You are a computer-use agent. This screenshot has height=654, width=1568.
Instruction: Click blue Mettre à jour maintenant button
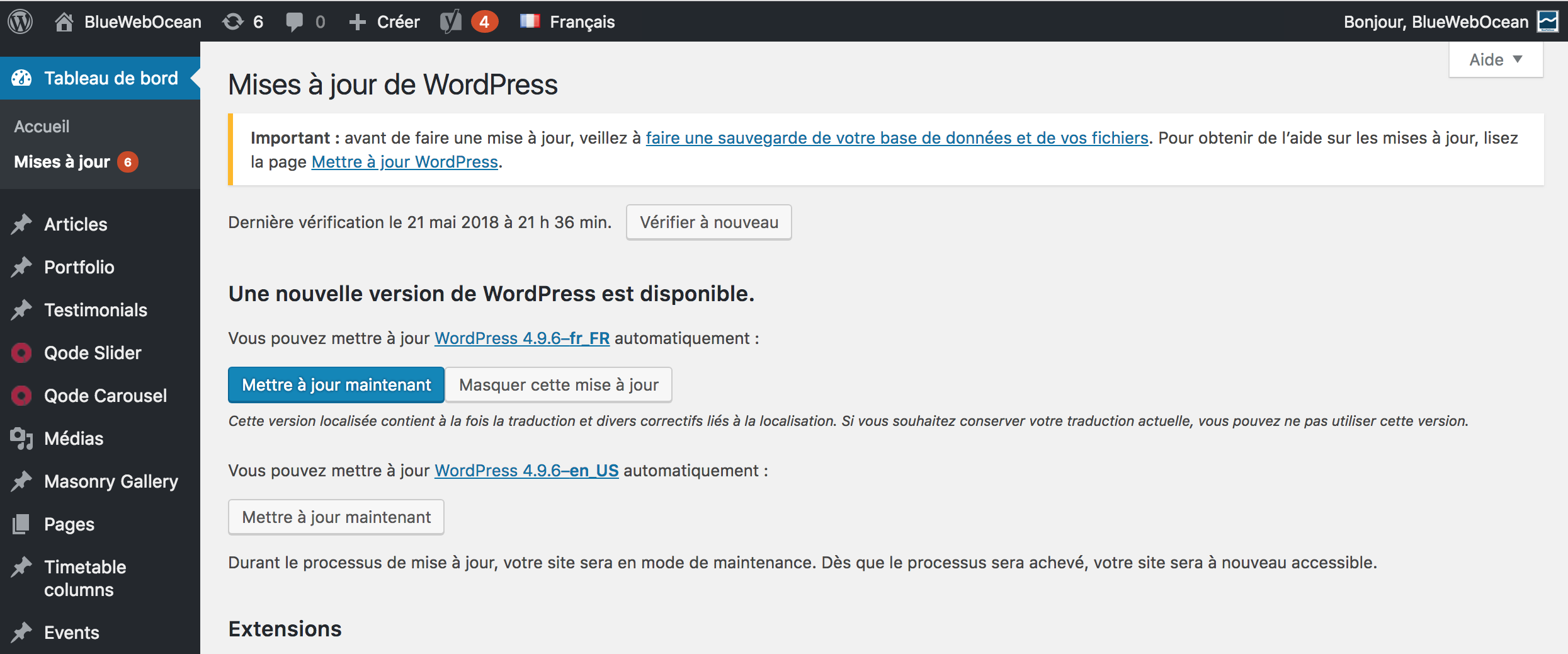click(336, 385)
